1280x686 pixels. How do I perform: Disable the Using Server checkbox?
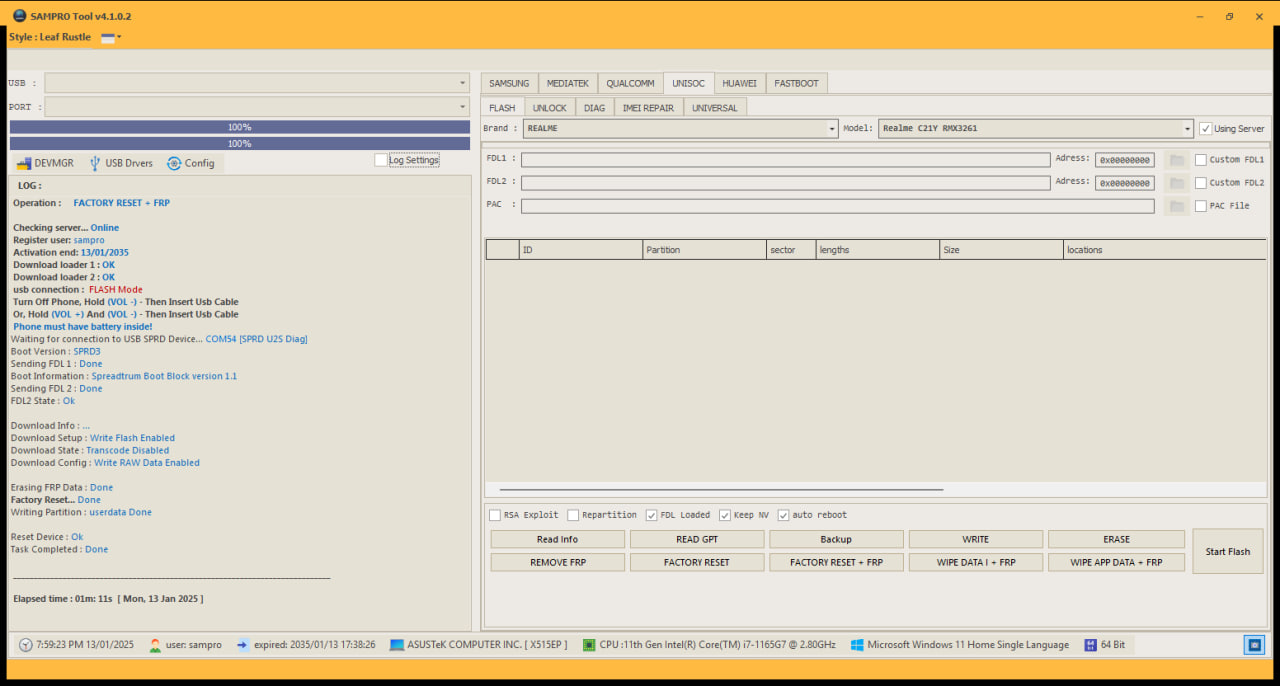[x=1206, y=128]
